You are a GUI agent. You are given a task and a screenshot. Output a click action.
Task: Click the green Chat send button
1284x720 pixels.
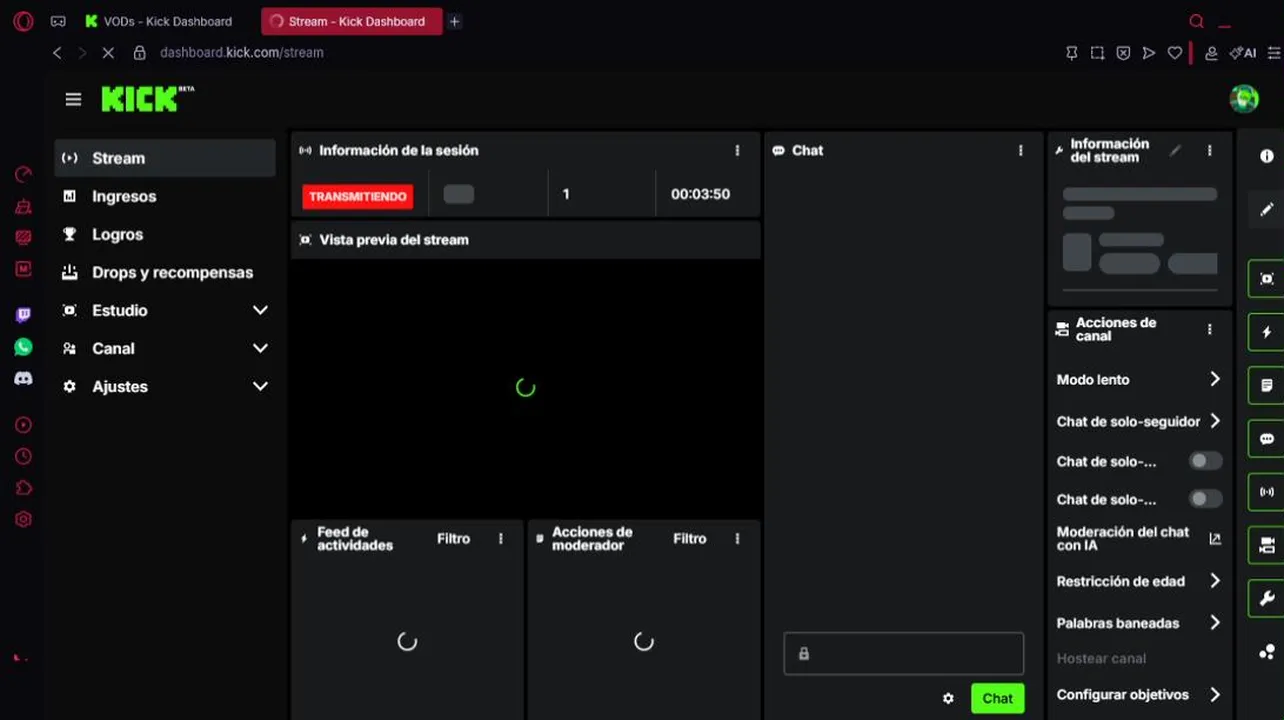pos(997,698)
